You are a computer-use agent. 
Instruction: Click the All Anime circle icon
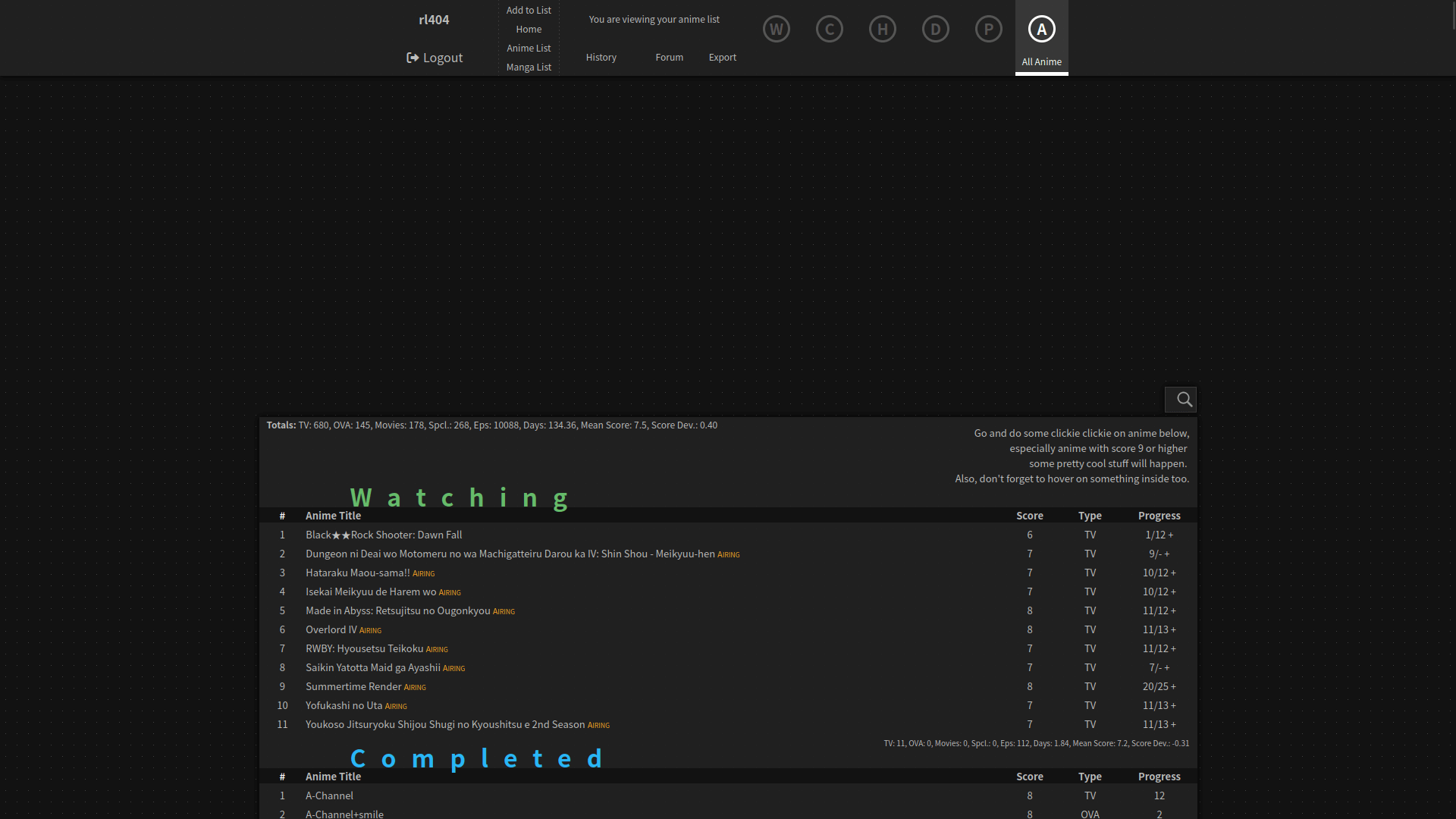point(1041,30)
